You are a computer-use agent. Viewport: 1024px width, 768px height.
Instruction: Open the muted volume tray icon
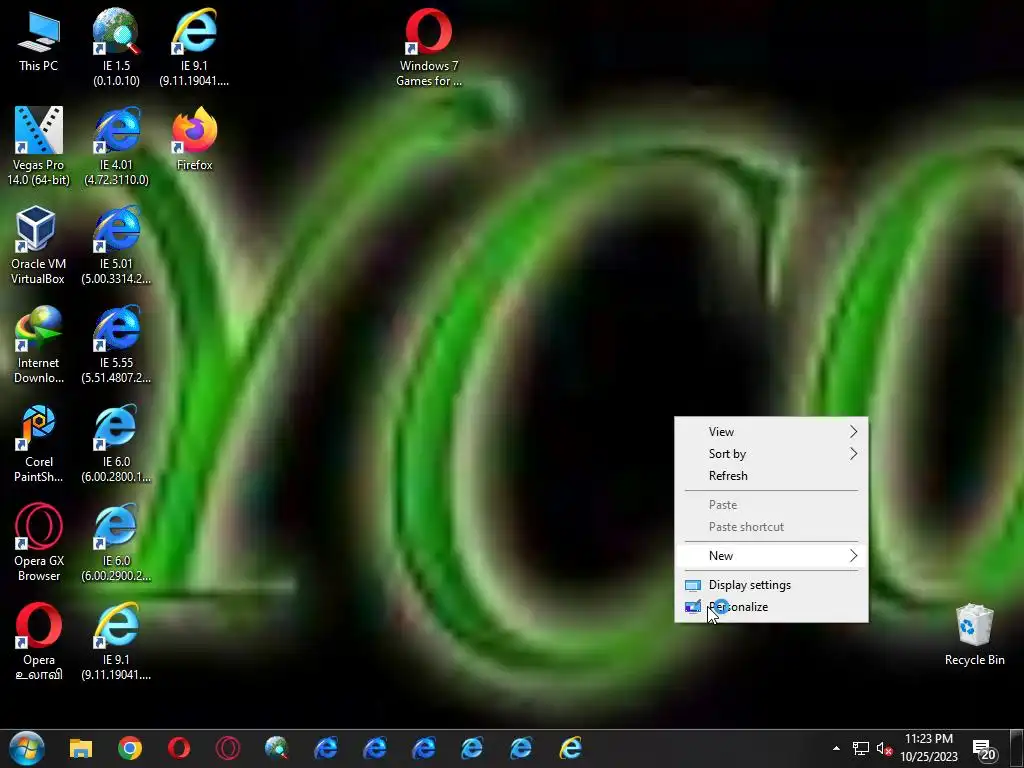tap(884, 748)
